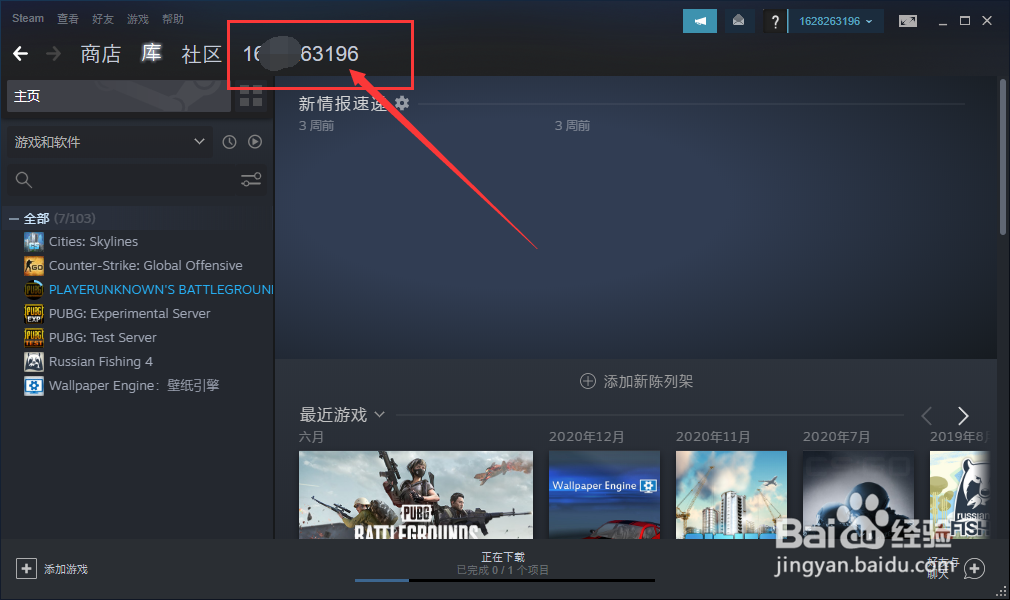
Task: Open the Steam menu
Action: (28, 18)
